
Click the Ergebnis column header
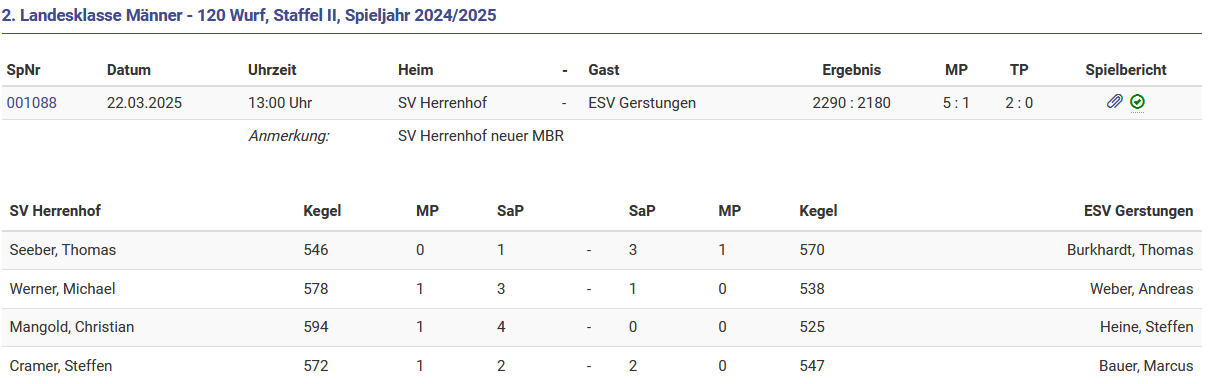pos(851,70)
